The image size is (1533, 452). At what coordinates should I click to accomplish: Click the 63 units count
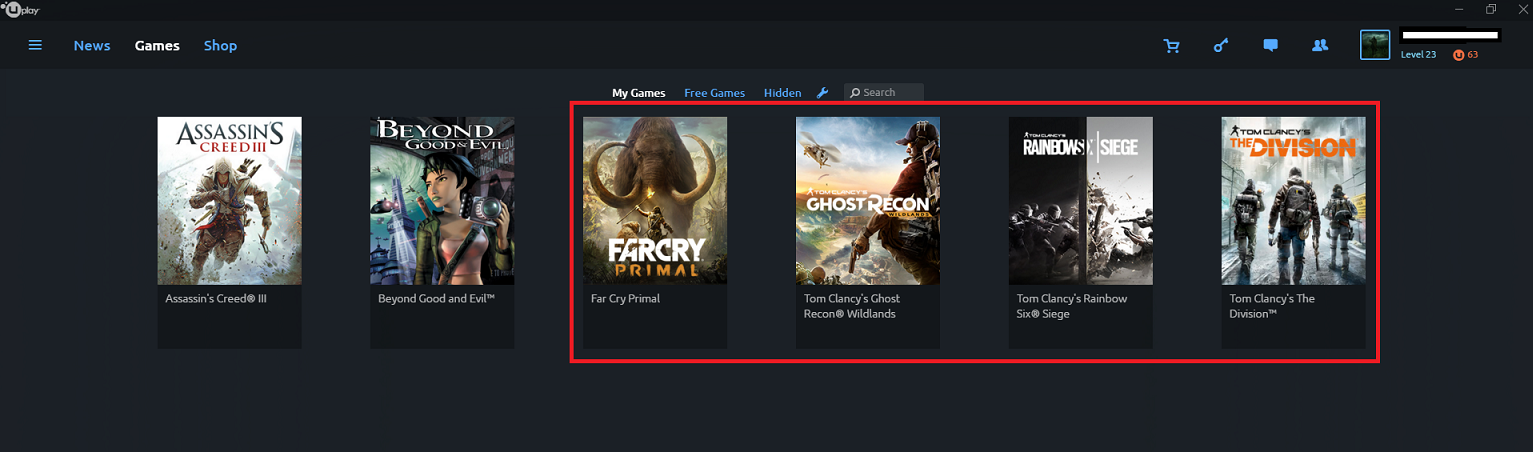[x=1472, y=55]
